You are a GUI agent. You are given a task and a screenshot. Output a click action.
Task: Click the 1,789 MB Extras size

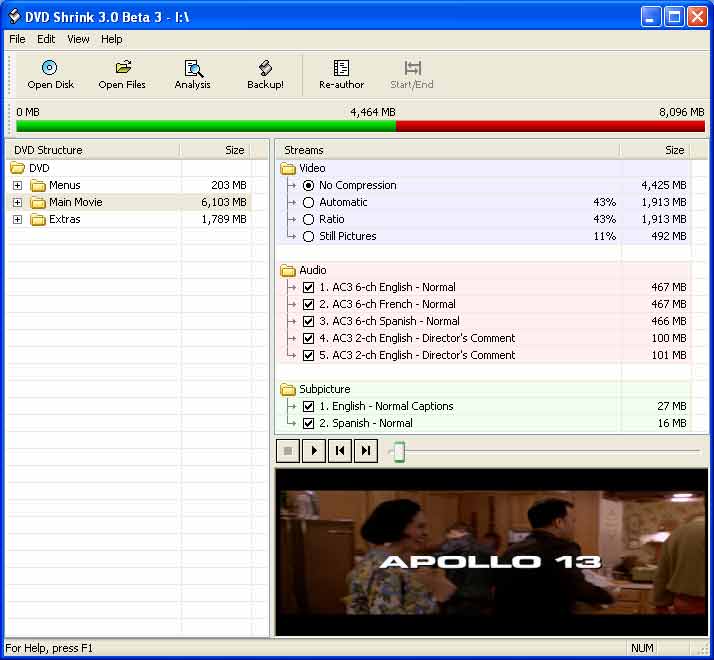click(x=224, y=220)
